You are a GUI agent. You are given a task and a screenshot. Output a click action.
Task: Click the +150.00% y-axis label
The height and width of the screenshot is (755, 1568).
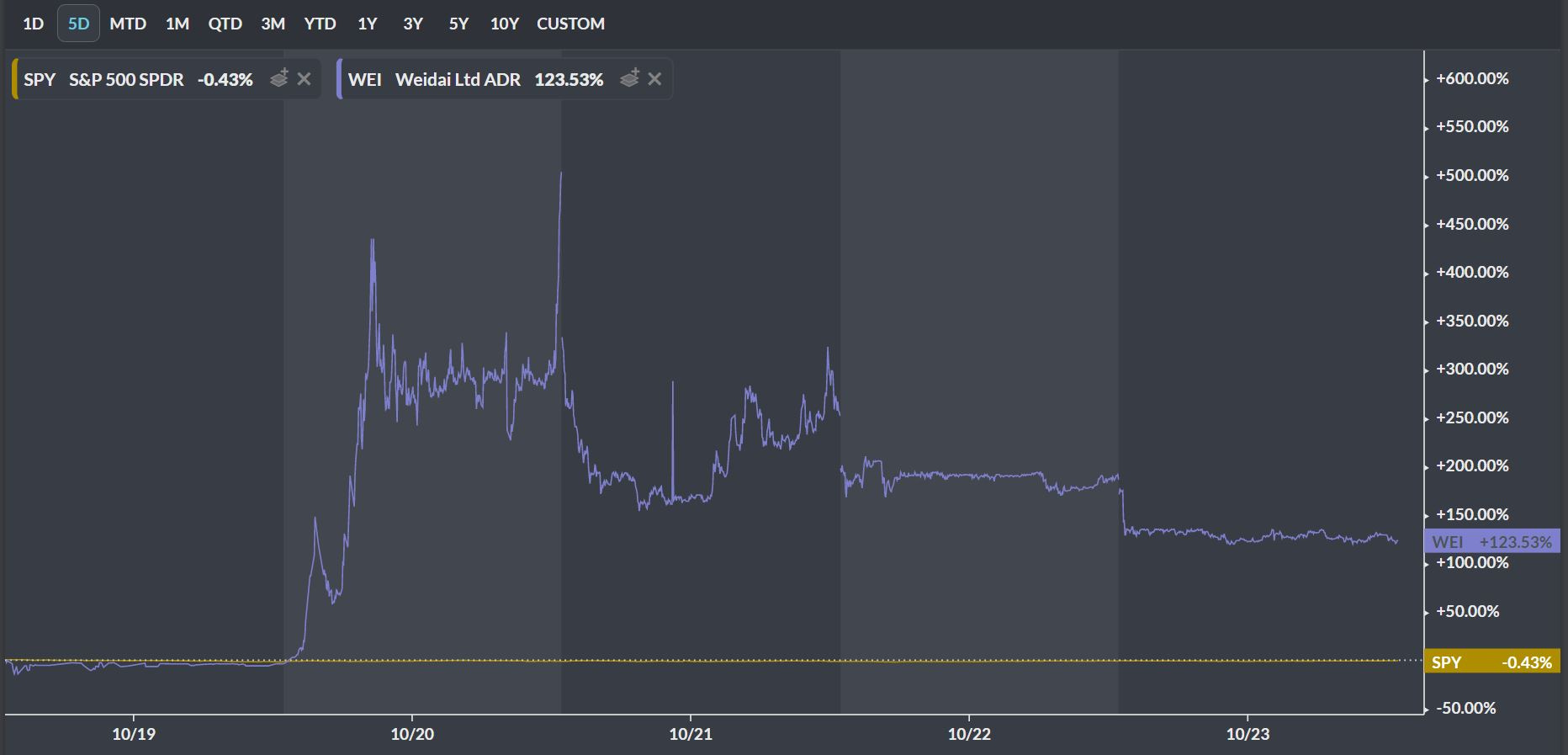coord(1472,514)
